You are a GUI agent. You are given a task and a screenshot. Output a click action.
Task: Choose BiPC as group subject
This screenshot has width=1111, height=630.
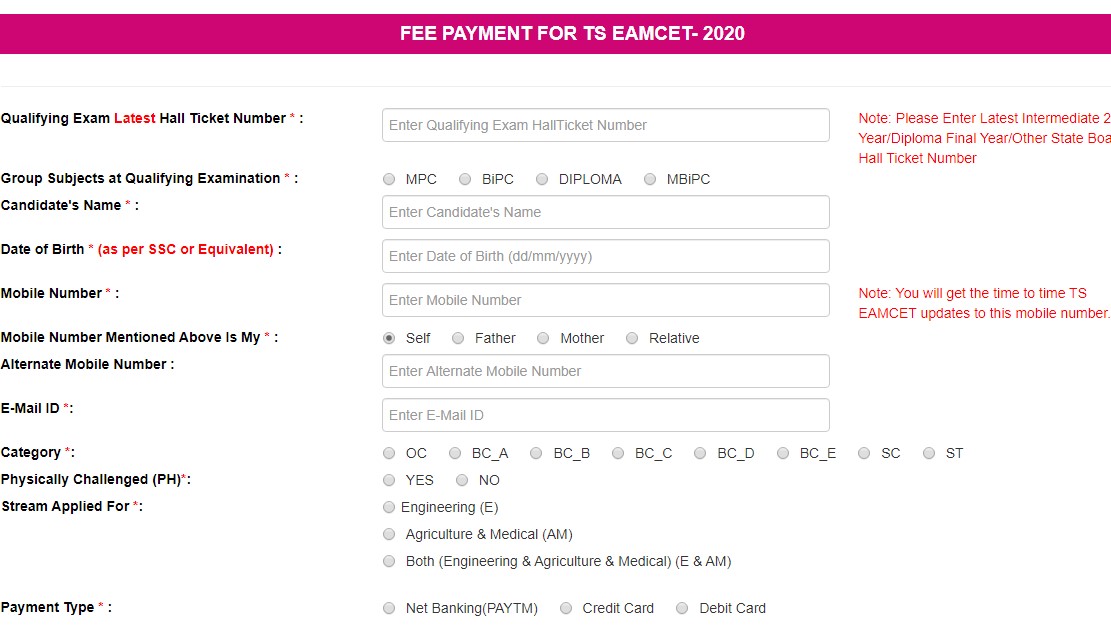(465, 180)
